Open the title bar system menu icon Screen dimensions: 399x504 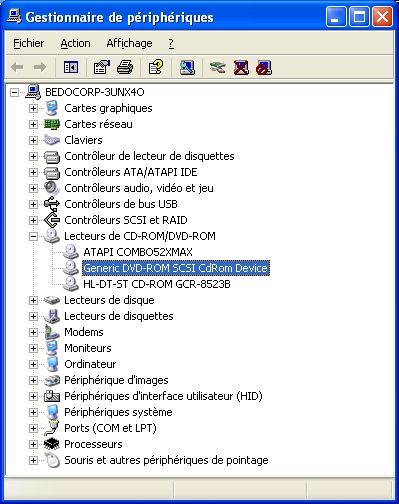pos(14,17)
